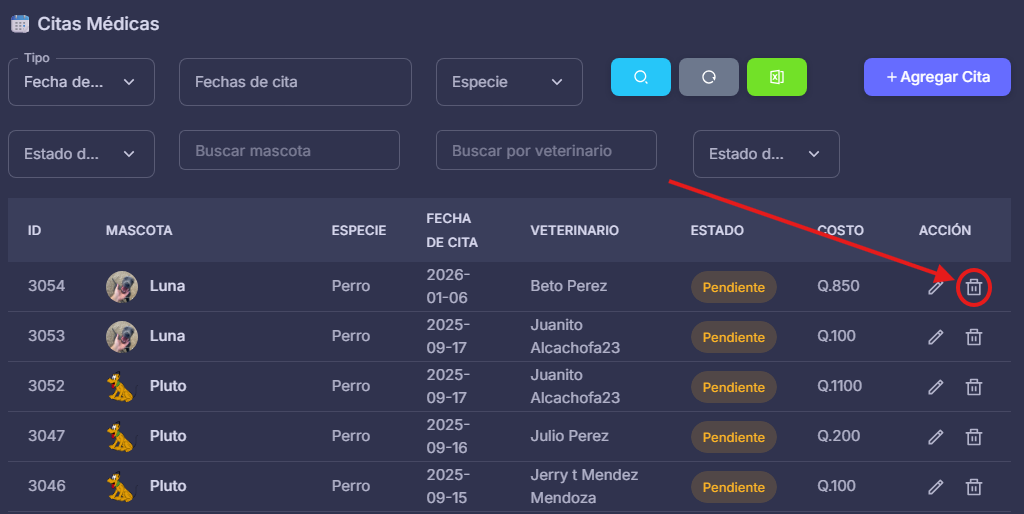Edit appointment 3054 with pencil icon
Viewport: 1024px width, 514px height.
point(936,288)
